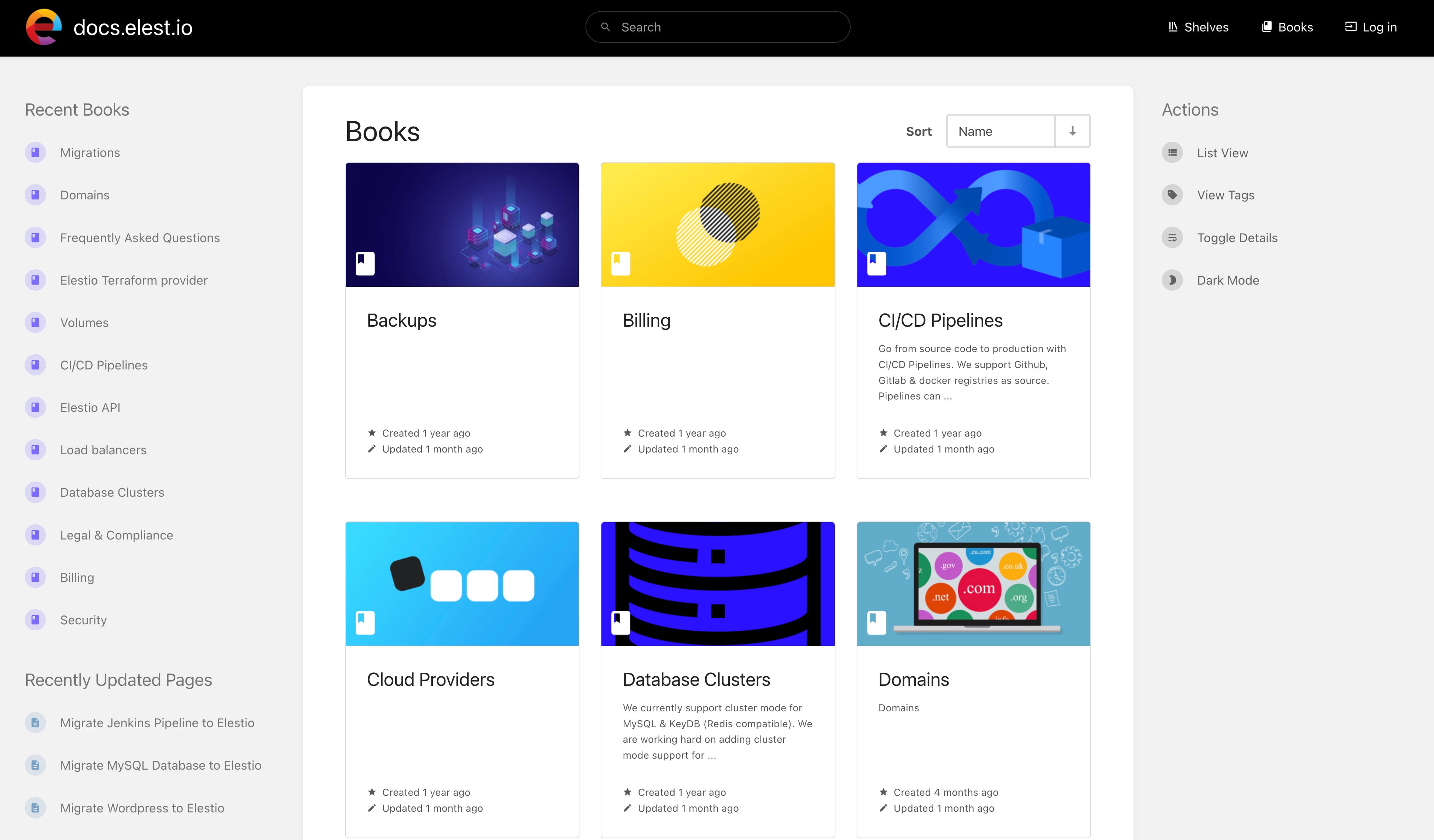Image resolution: width=1434 pixels, height=840 pixels.
Task: Open the List View action icon
Action: click(1173, 152)
